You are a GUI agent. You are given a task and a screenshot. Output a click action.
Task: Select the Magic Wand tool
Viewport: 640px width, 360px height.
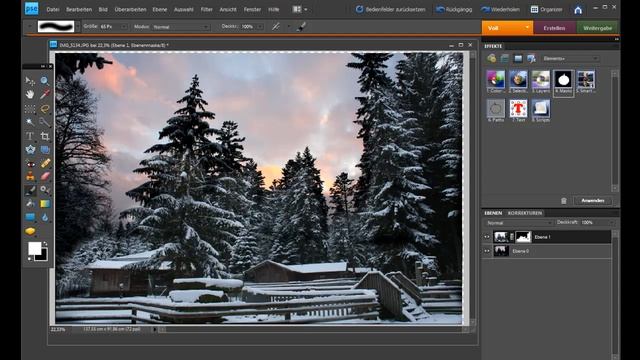[x=30, y=122]
